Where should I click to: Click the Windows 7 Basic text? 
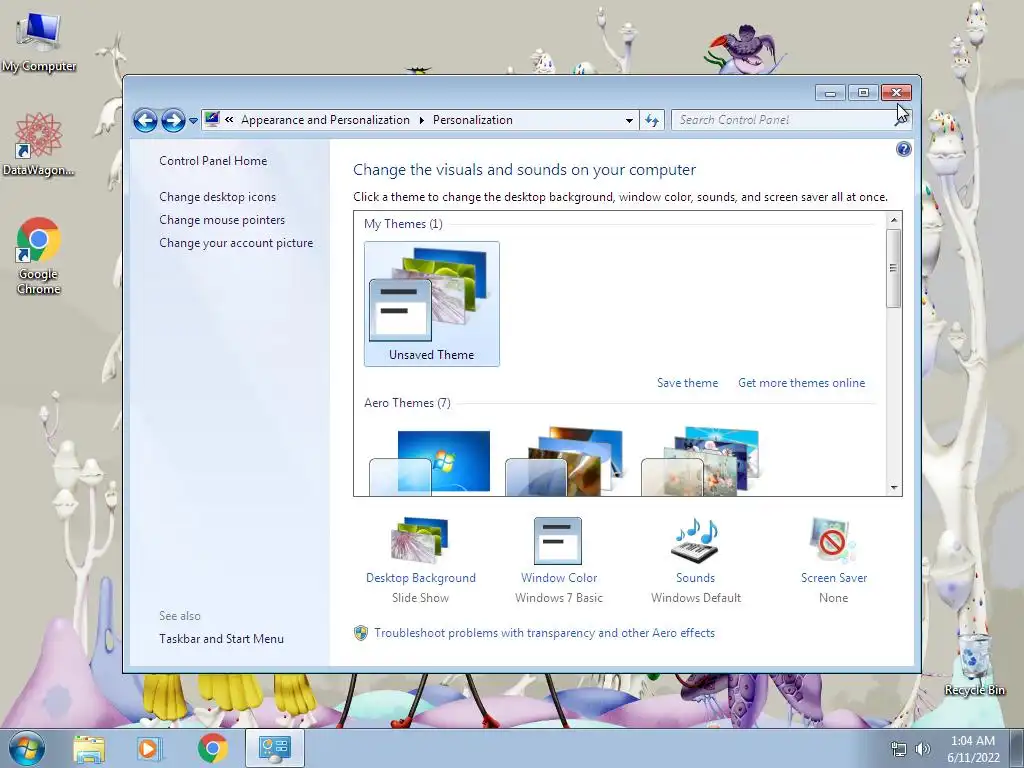pos(559,598)
